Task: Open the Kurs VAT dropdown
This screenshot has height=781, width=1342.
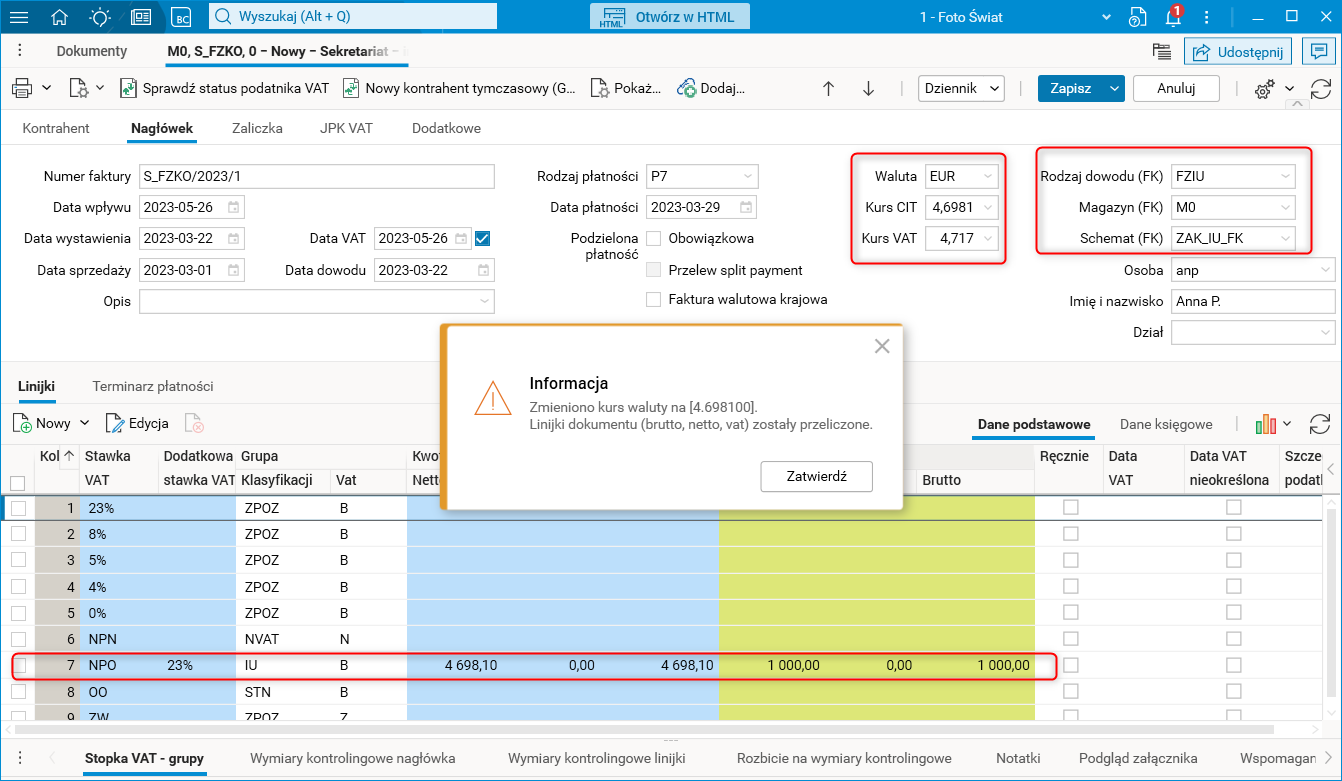Action: click(988, 238)
